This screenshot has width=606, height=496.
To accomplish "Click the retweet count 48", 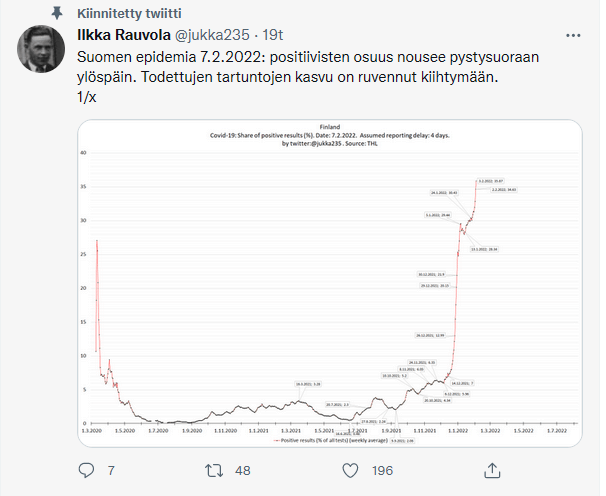I will [243, 469].
